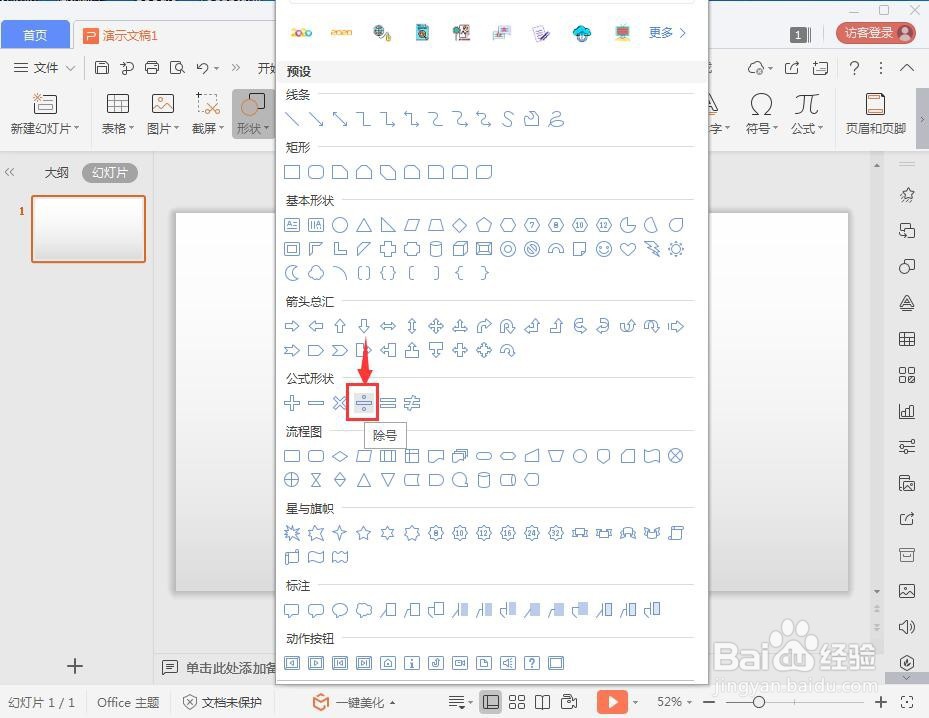
Task: Choose the cloud basic shape
Action: click(316, 273)
